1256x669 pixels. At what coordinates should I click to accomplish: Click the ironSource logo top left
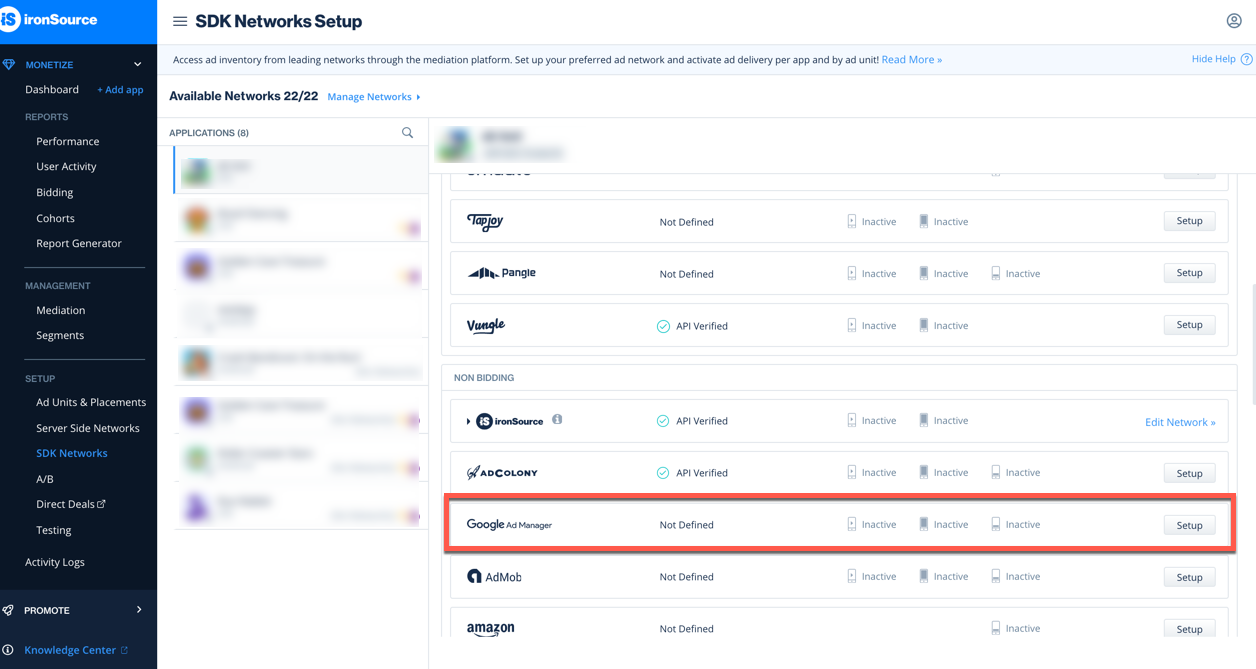click(x=47, y=20)
